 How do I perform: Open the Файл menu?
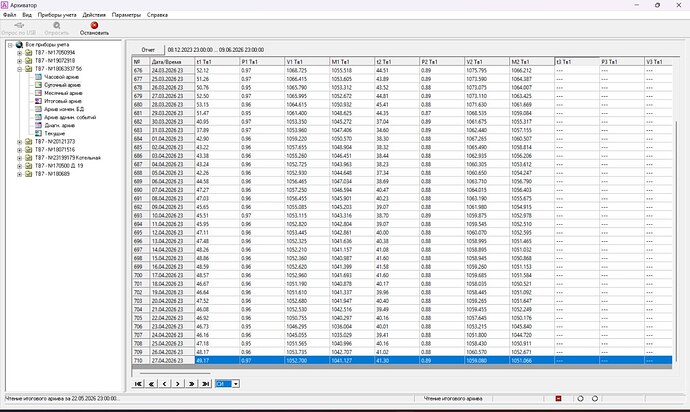9,15
